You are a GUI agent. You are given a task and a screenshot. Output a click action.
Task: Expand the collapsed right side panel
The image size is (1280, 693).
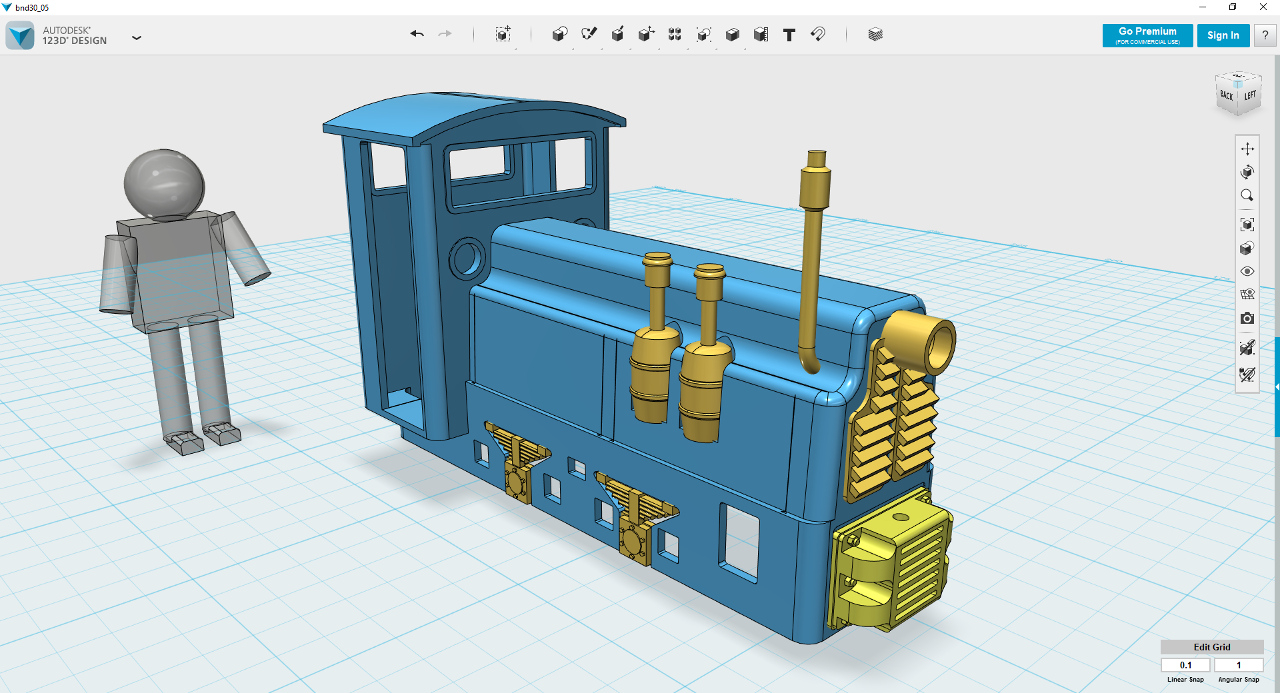[1277, 387]
